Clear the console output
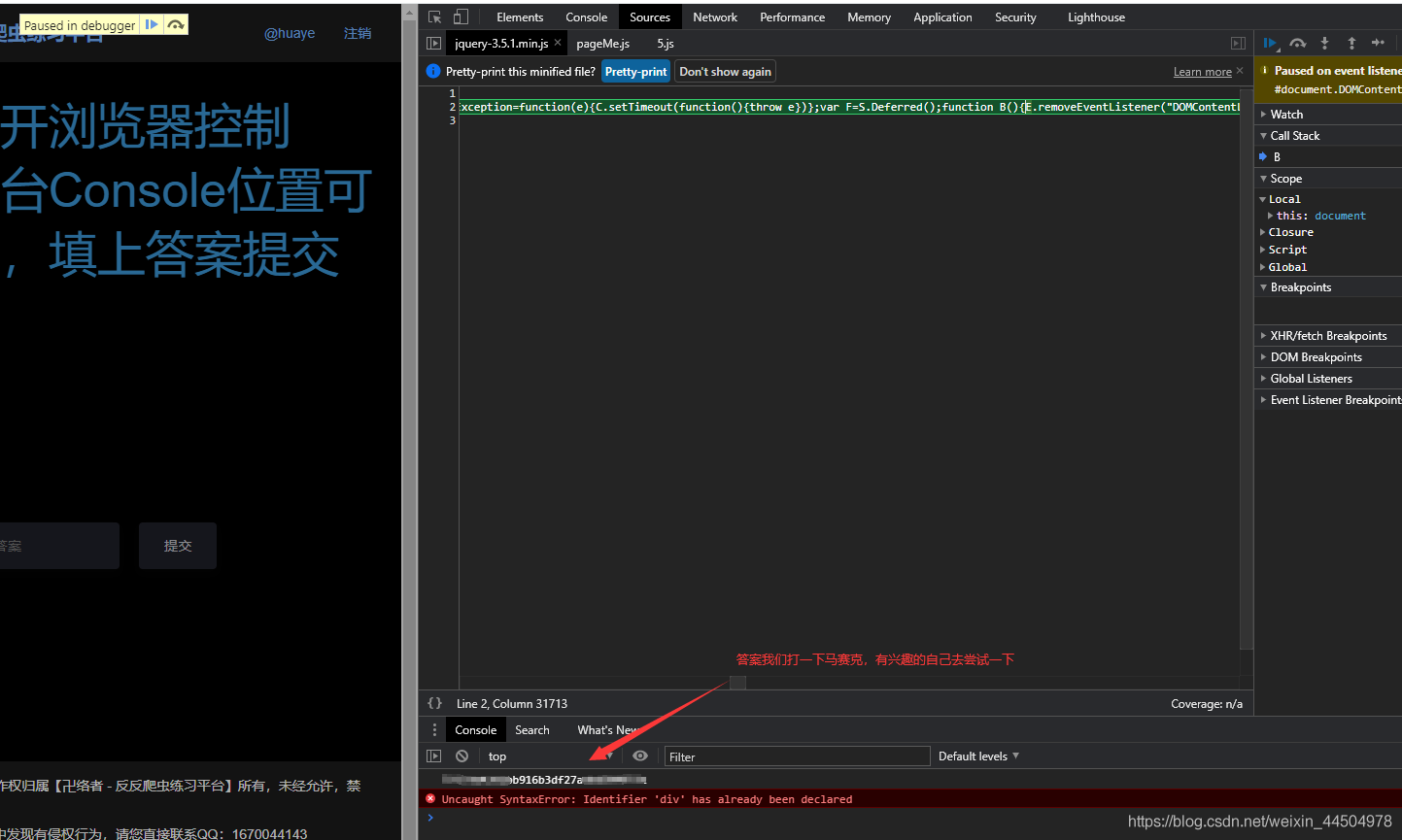Viewport: 1402px width, 840px height. point(462,756)
